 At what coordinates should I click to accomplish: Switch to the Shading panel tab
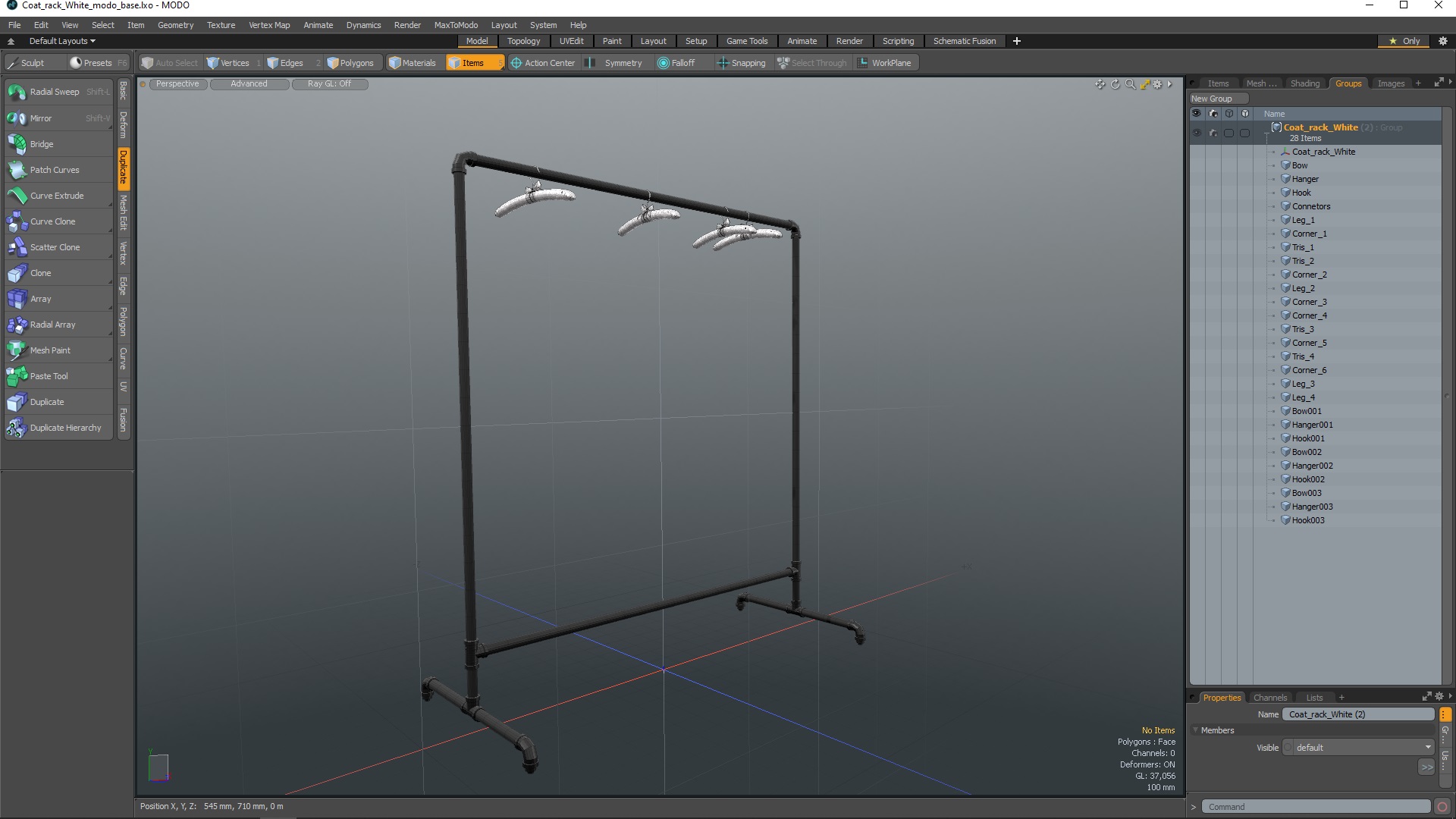pos(1305,83)
